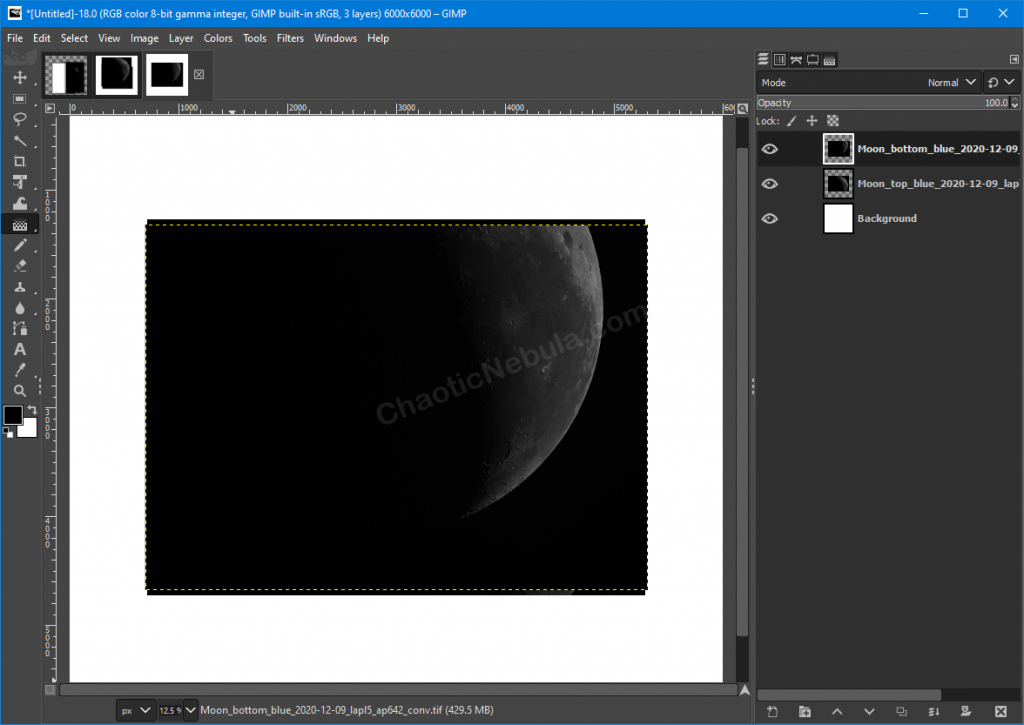Choose the Text tool
Image resolution: width=1024 pixels, height=725 pixels.
[20, 349]
